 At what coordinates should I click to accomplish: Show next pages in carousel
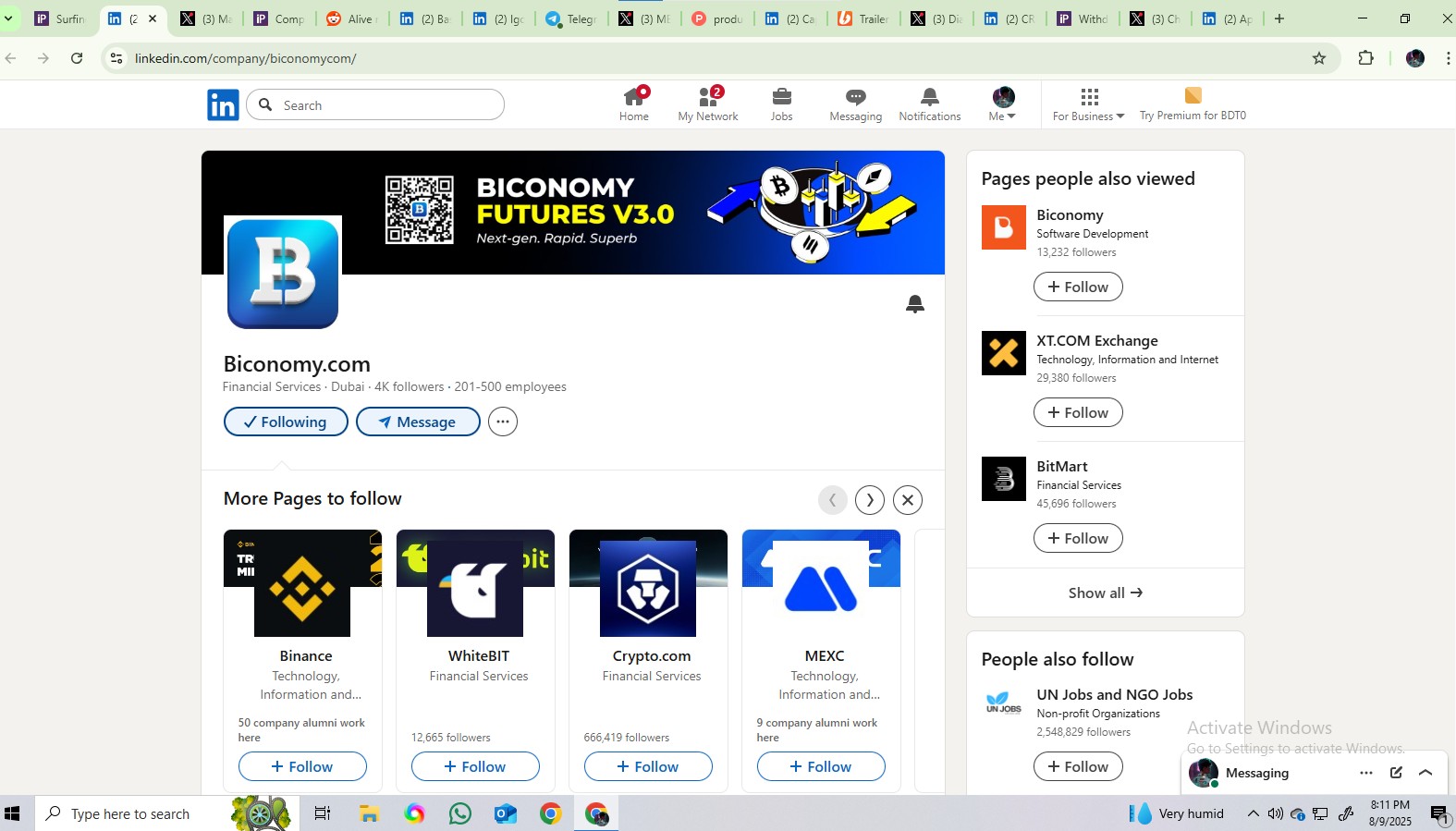point(870,500)
